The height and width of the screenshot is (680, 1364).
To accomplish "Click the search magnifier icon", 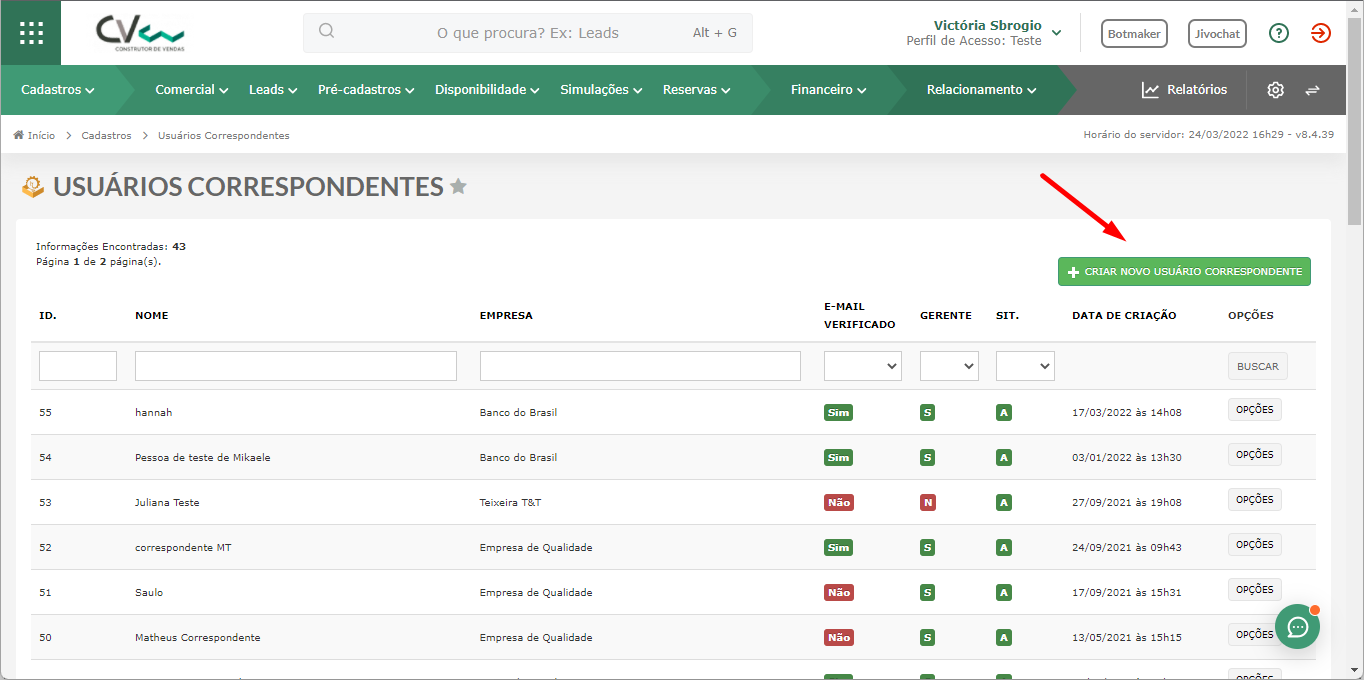I will [326, 31].
